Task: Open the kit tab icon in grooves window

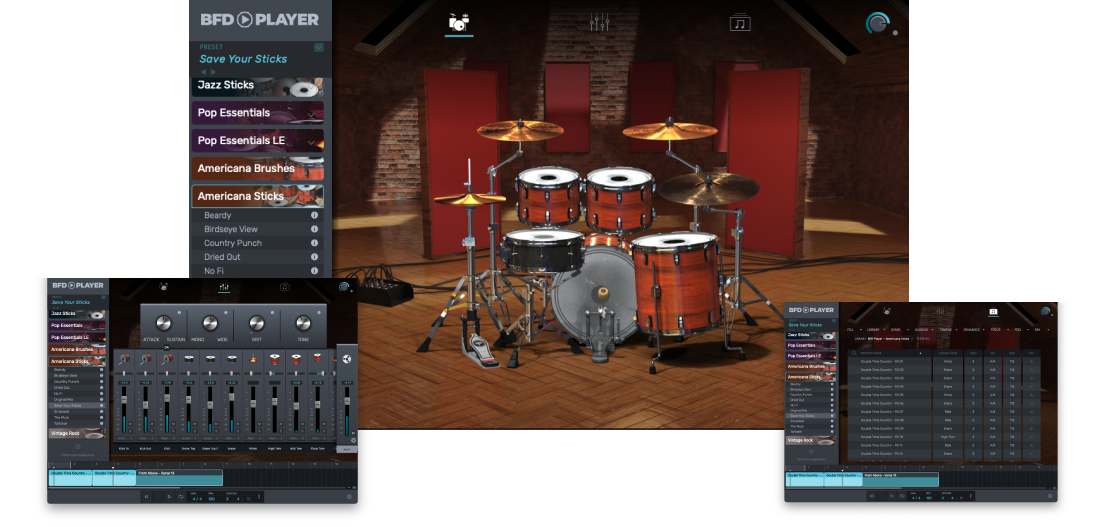Action: pos(887,311)
